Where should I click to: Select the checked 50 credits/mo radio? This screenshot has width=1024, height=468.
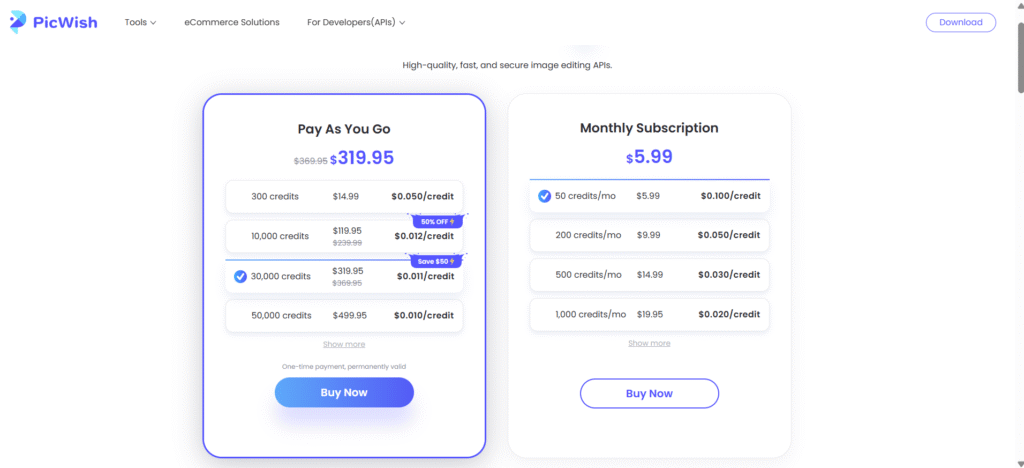[544, 196]
